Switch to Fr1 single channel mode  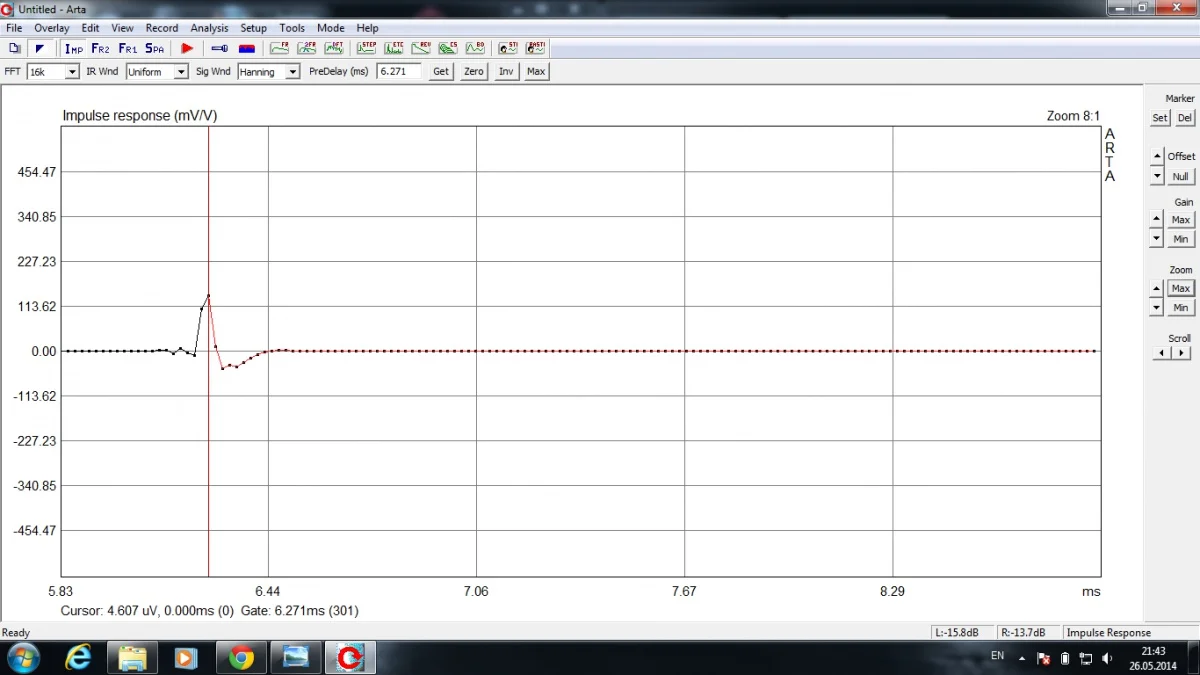click(x=128, y=47)
